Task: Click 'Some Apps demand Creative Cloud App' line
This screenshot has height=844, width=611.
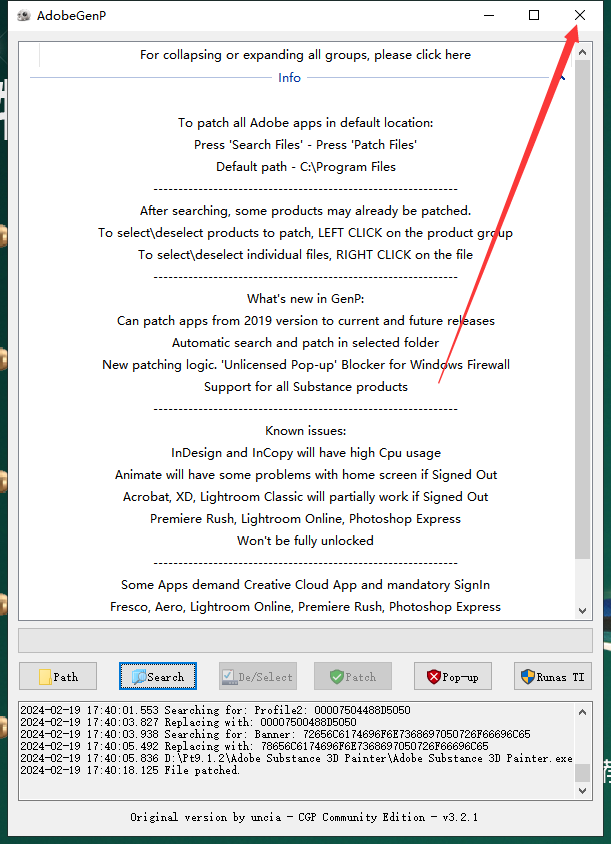Action: point(305,585)
